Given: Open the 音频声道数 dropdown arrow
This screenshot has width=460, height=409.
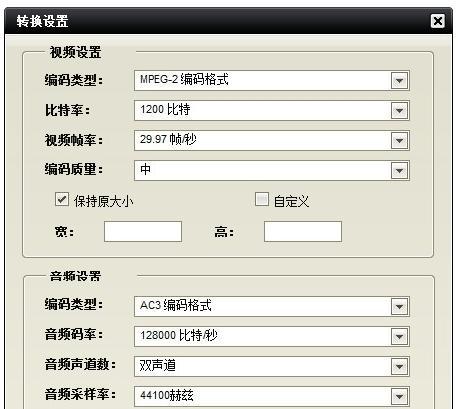Looking at the screenshot, I should (399, 367).
